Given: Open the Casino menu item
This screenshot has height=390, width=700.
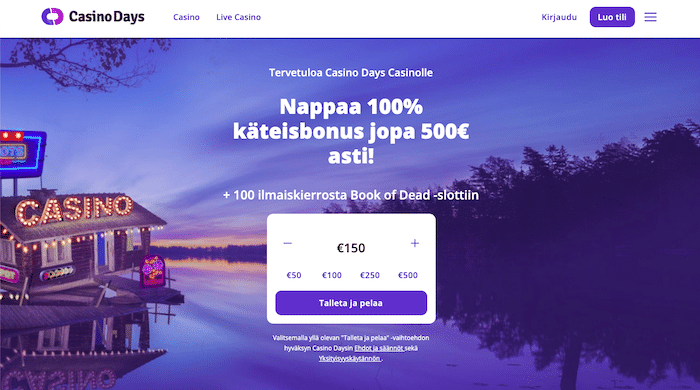Looking at the screenshot, I should pos(186,17).
